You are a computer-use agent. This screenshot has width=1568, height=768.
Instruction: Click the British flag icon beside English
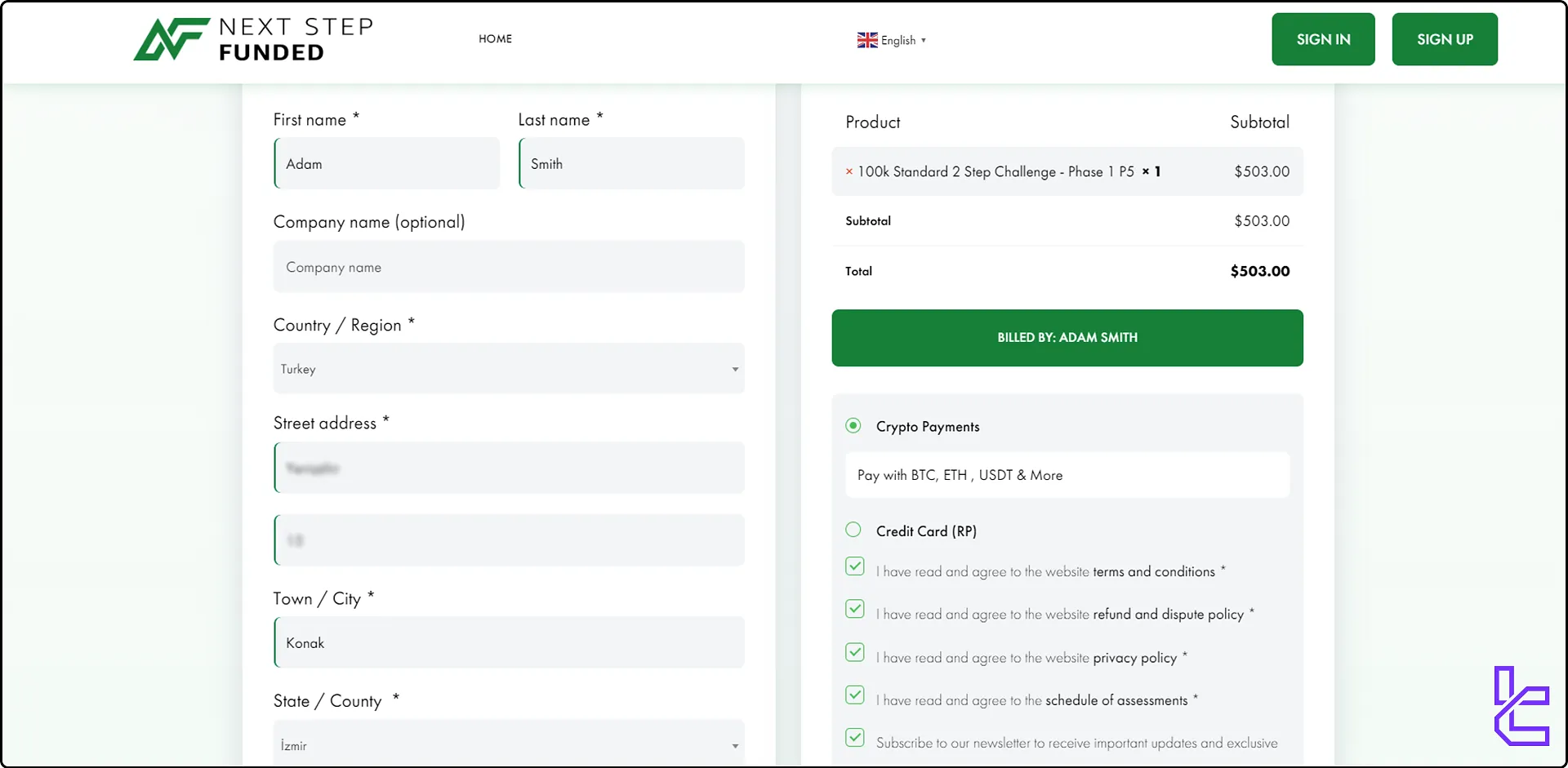click(x=866, y=39)
